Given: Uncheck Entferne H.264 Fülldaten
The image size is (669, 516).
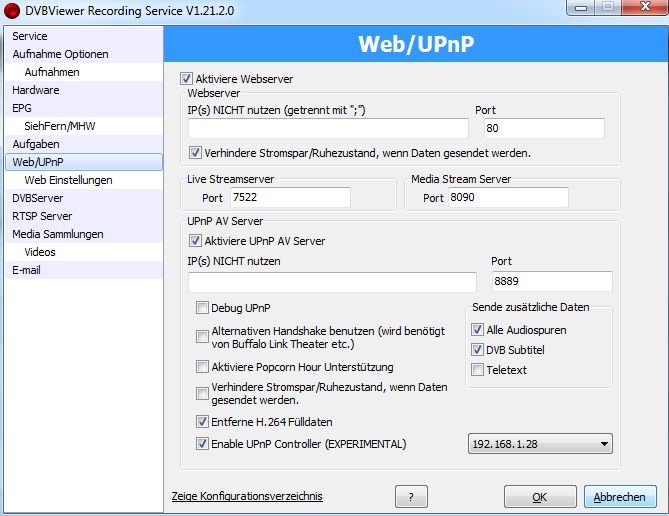Looking at the screenshot, I should [x=202, y=422].
